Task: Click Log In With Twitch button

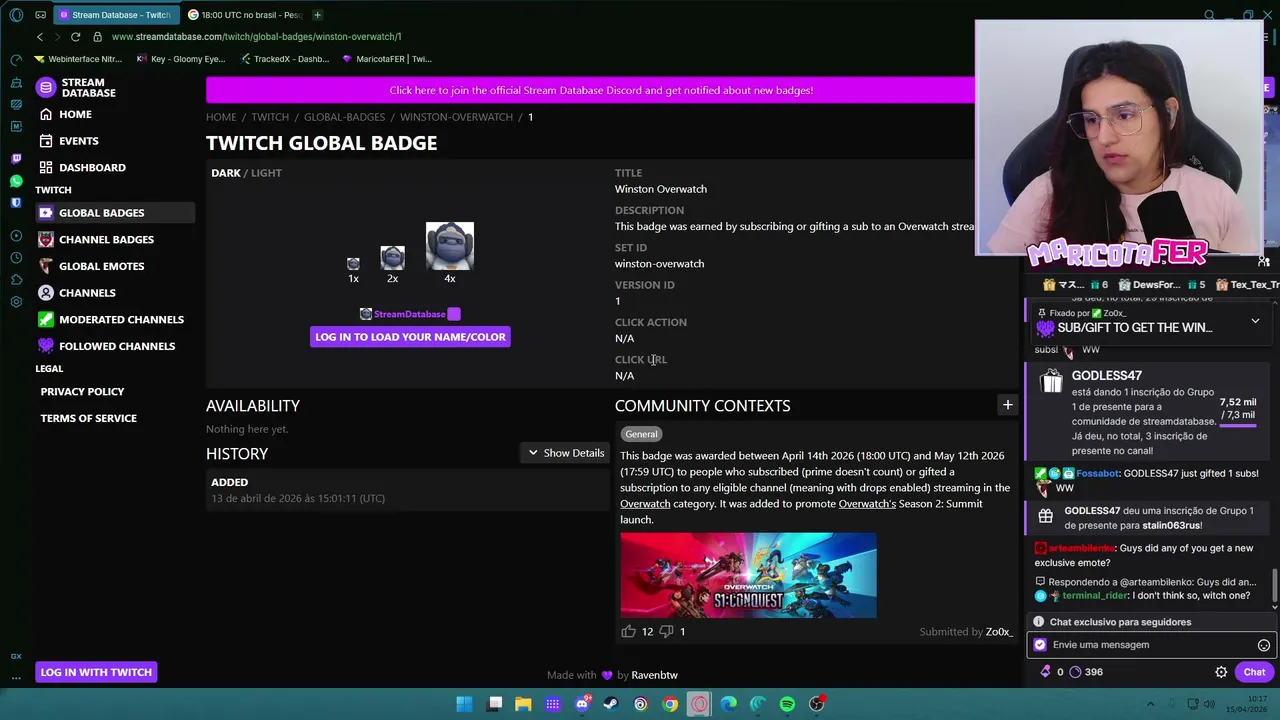Action: (x=96, y=672)
